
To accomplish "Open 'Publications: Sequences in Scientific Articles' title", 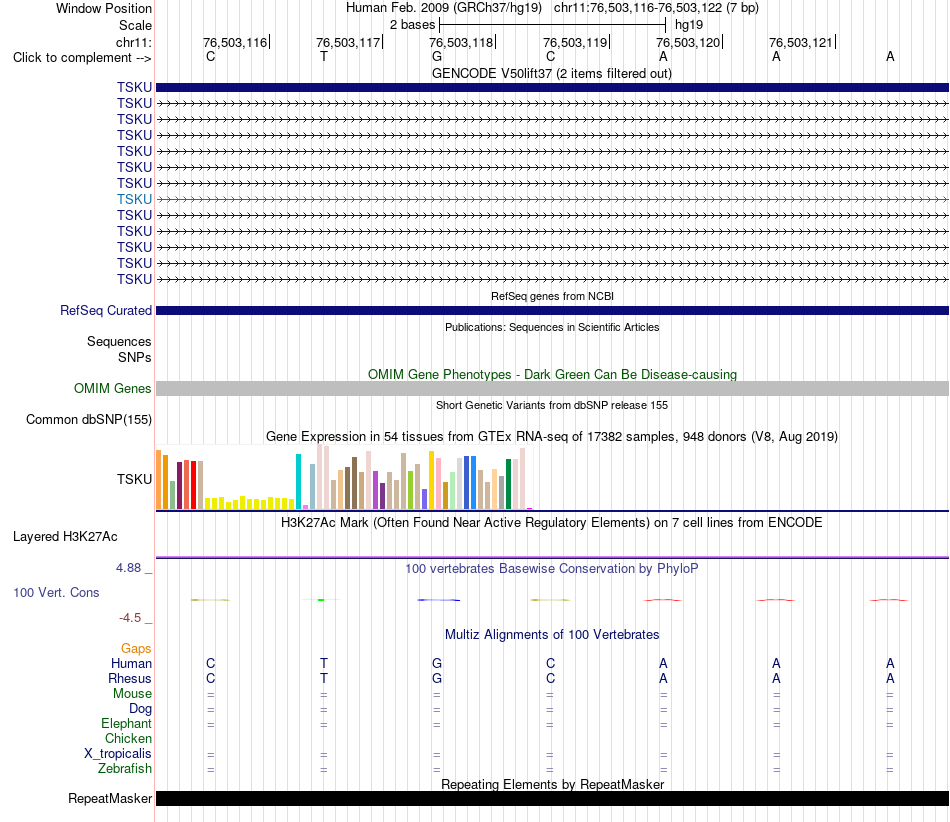I will click(552, 327).
